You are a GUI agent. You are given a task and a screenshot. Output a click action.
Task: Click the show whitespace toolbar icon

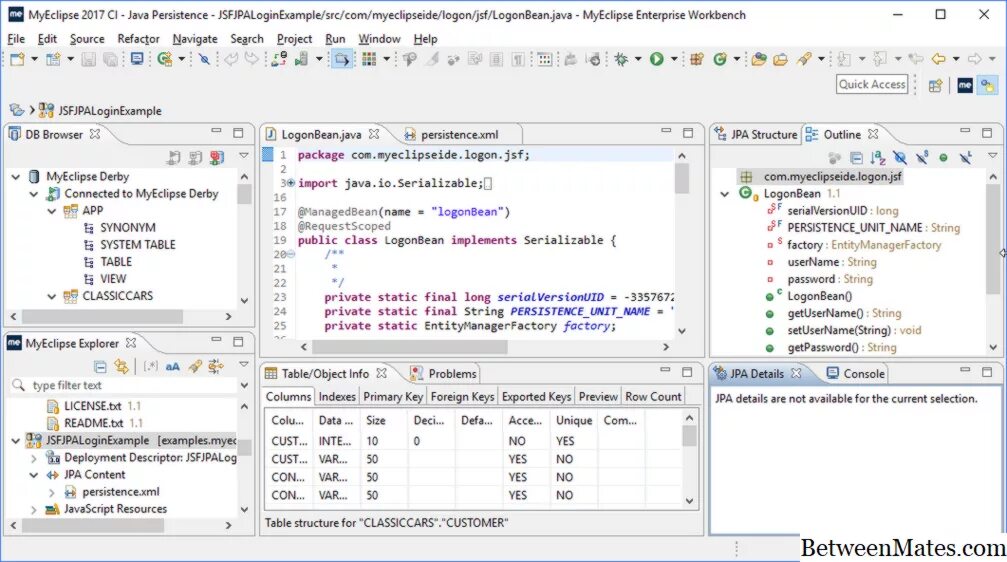coord(518,59)
